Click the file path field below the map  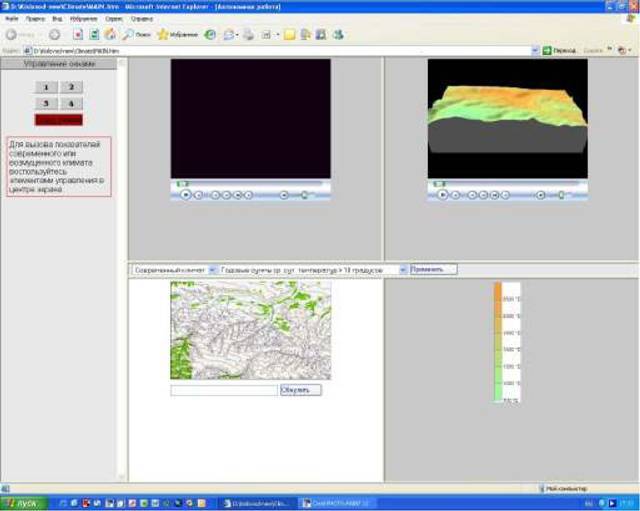point(224,390)
